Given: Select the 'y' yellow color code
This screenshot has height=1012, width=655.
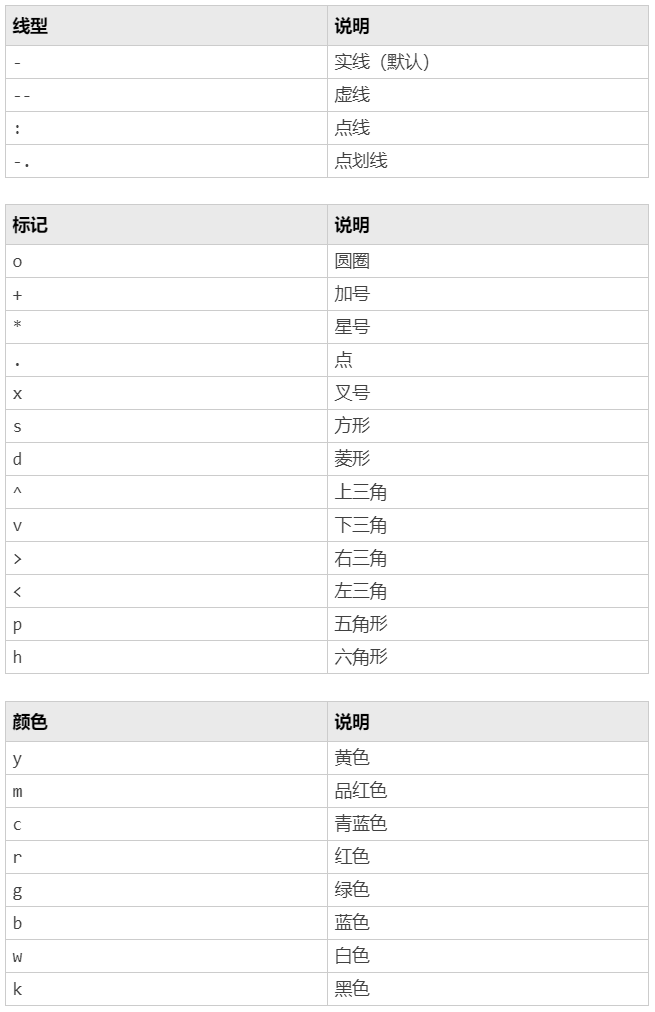Looking at the screenshot, I should pyautogui.click(x=17, y=760).
